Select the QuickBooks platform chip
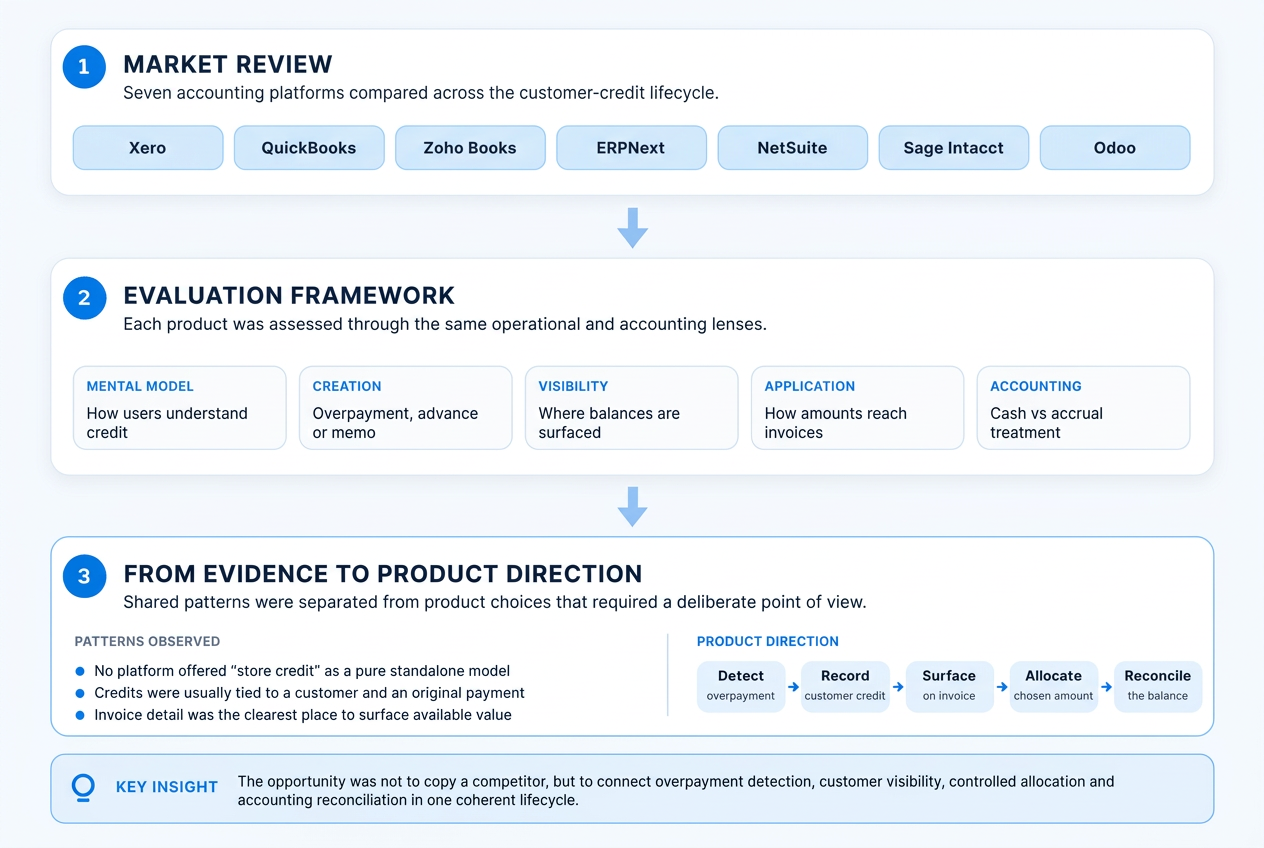 coord(309,147)
